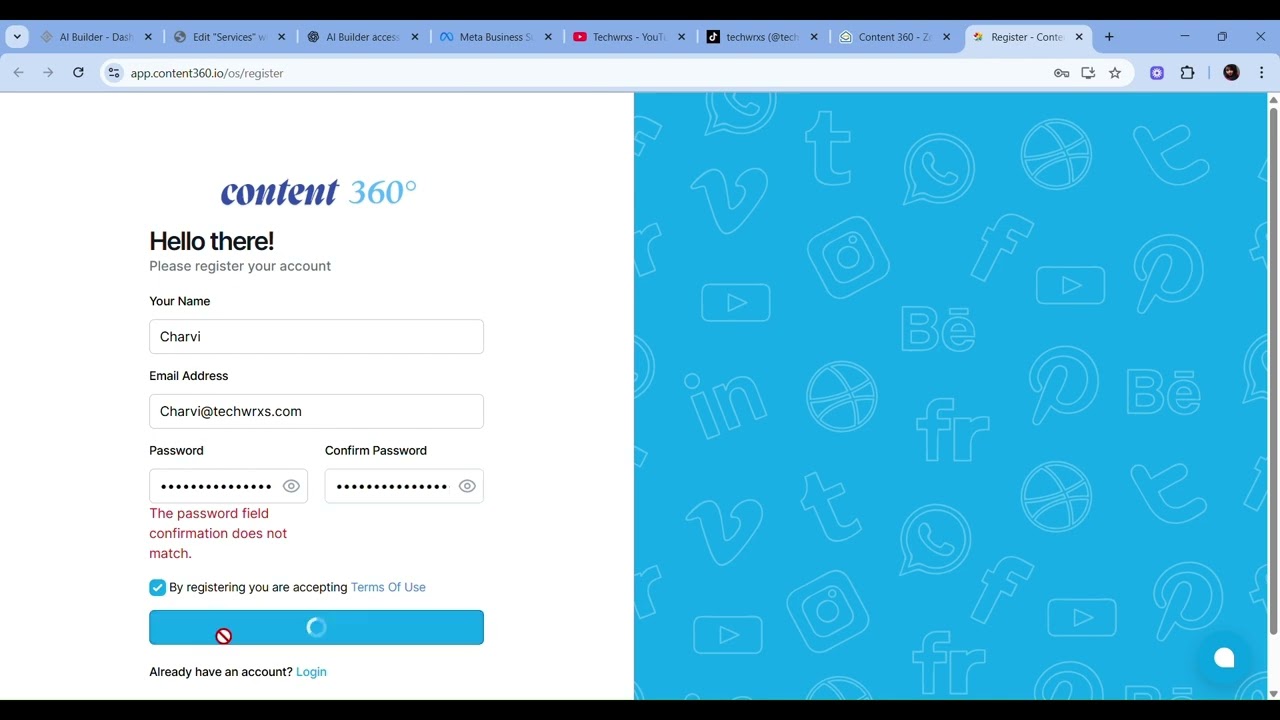
Task: Open the tab search dropdown arrow
Action: [x=17, y=37]
